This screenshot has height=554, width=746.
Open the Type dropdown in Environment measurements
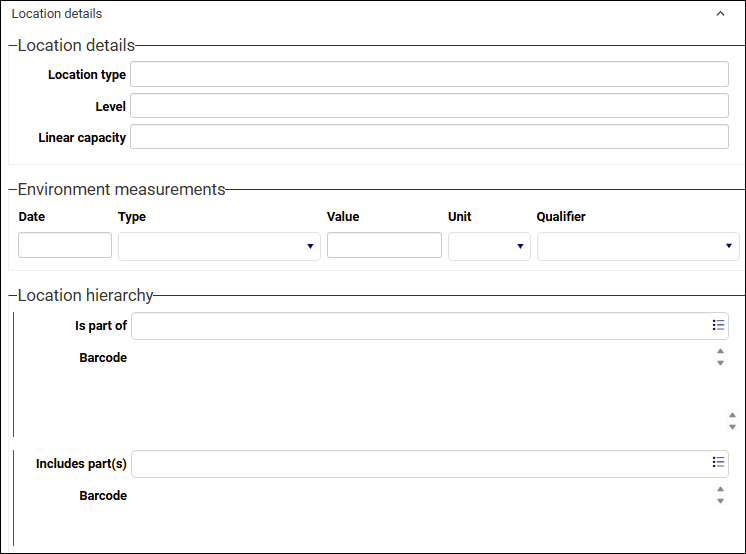tap(219, 246)
